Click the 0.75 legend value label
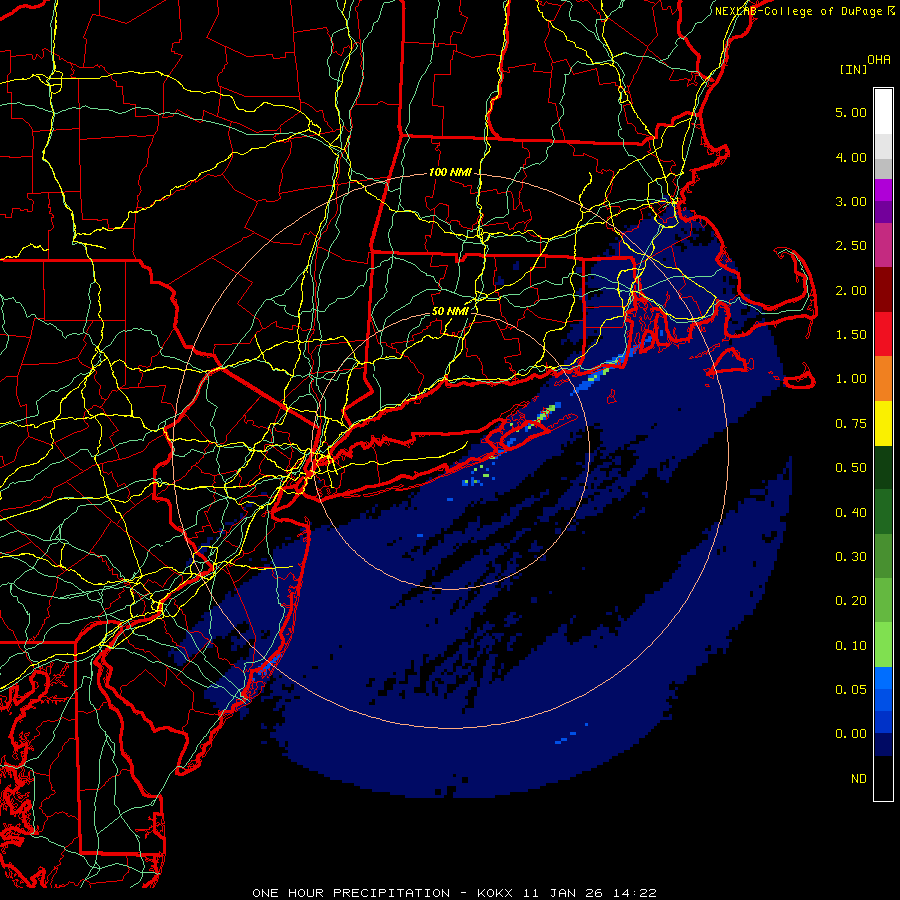Viewport: 900px width, 900px height. pyautogui.click(x=851, y=424)
